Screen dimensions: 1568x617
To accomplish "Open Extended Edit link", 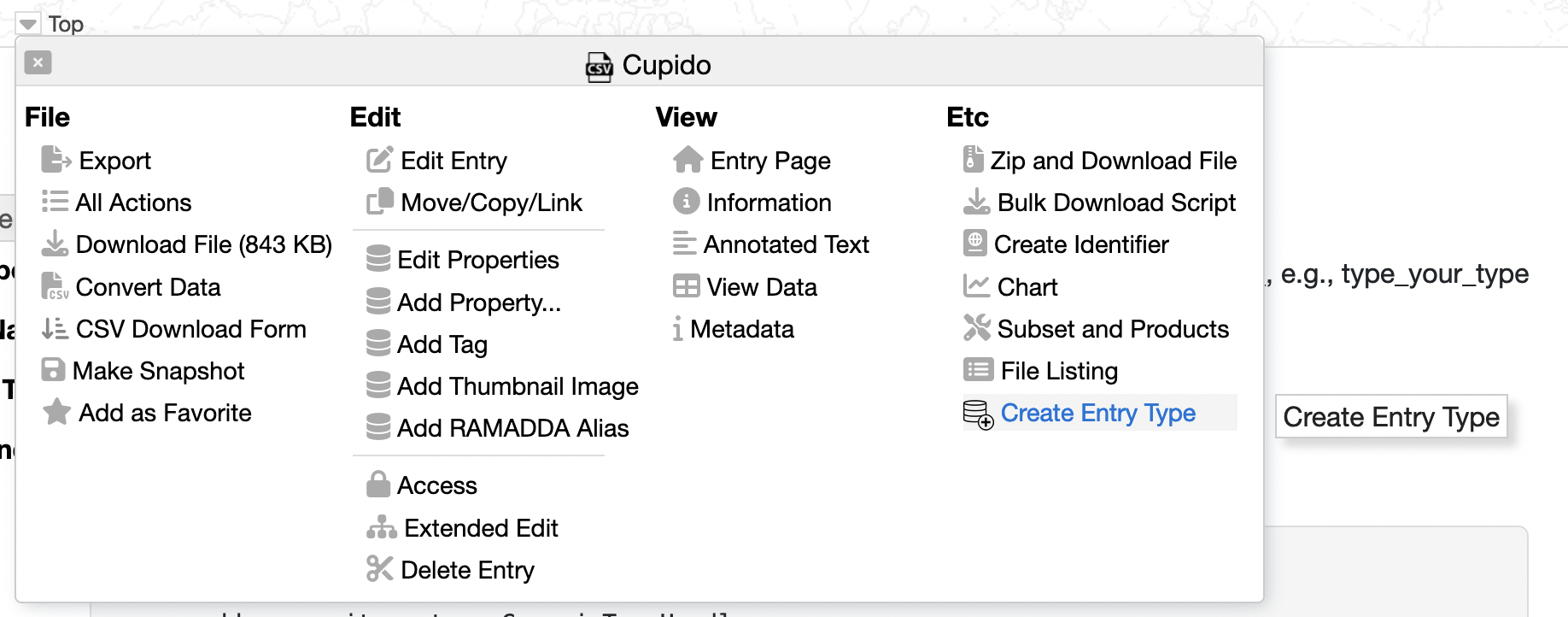I will 481,528.
